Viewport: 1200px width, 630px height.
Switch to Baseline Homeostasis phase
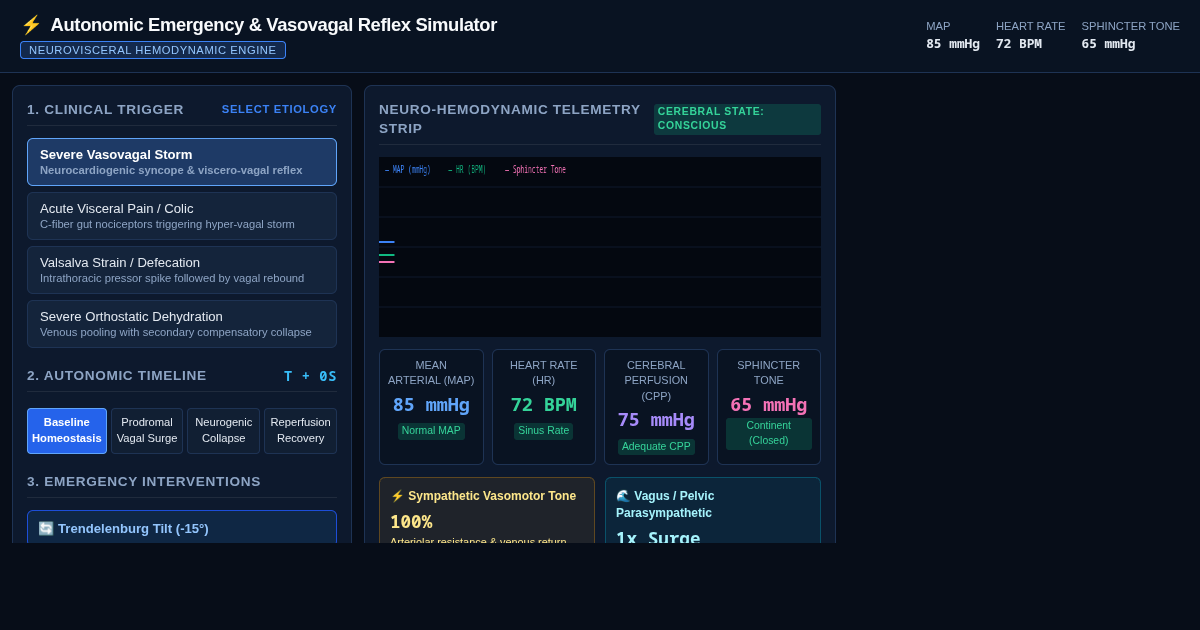pyautogui.click(x=67, y=431)
